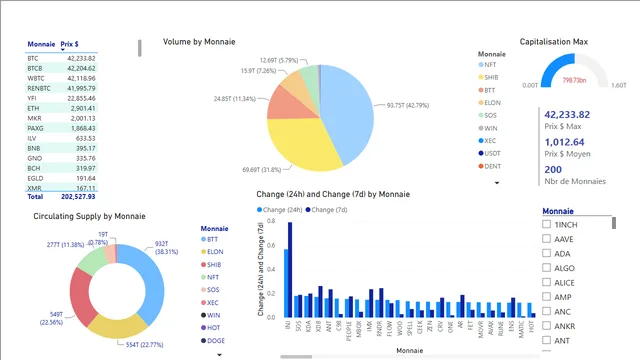This screenshot has width=640, height=360.
Task: Select the RENBTC row in the table
Action: pos(61,88)
